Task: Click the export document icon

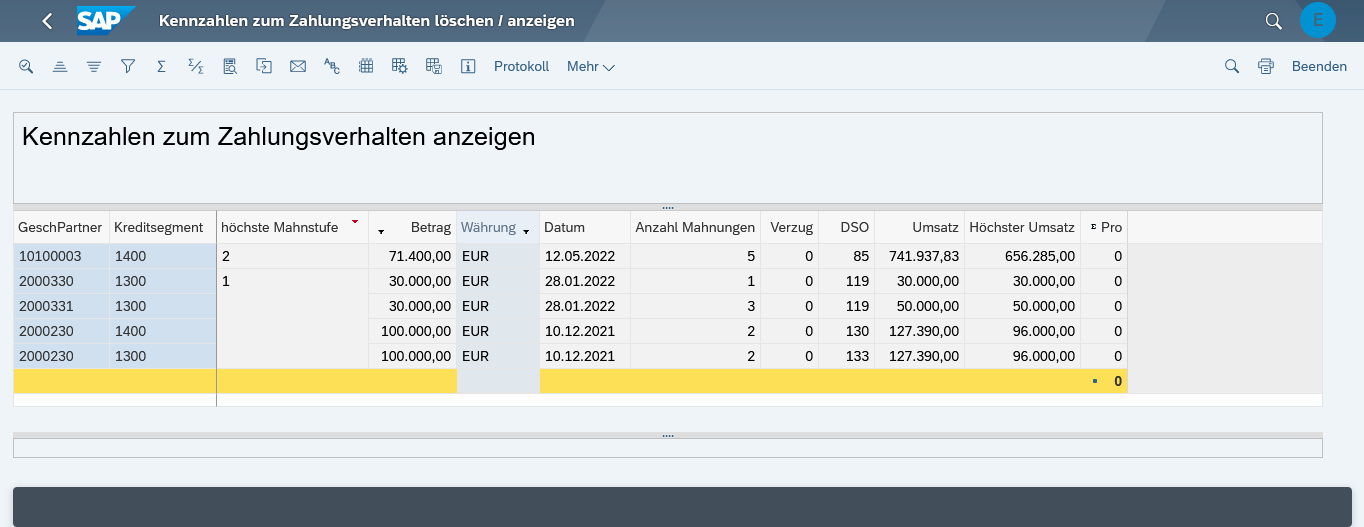Action: pyautogui.click(x=264, y=66)
